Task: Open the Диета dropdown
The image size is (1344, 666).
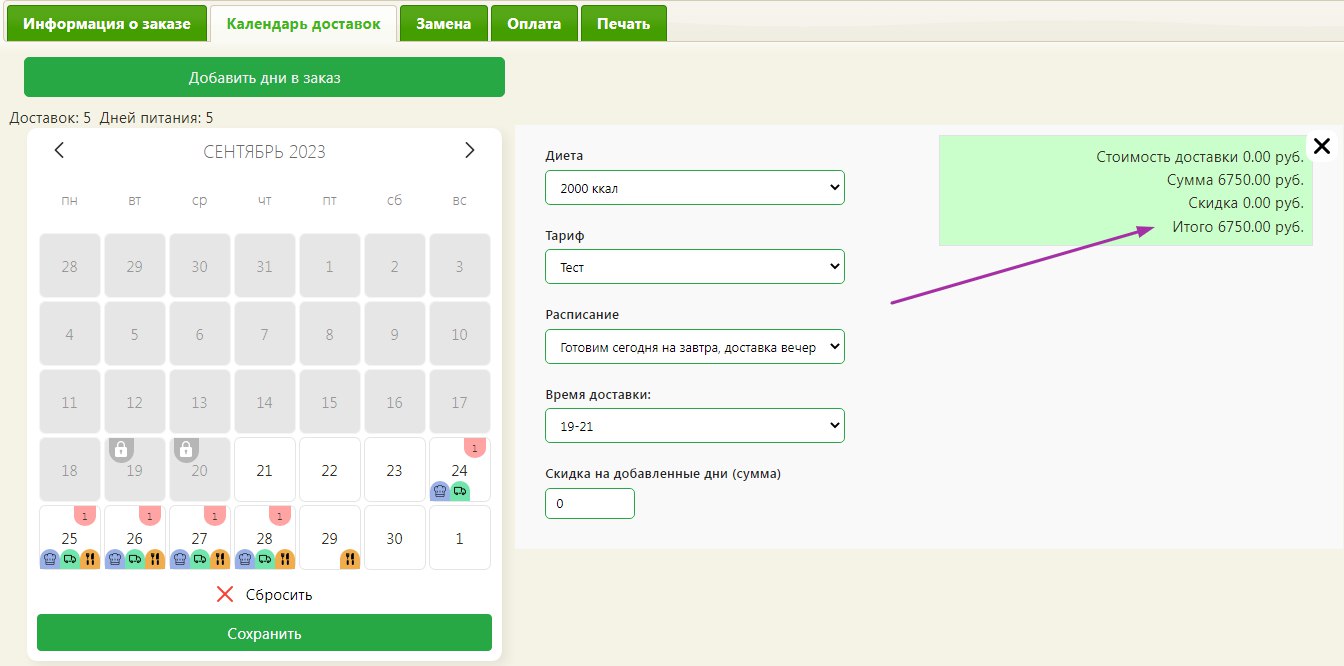Action: point(695,188)
